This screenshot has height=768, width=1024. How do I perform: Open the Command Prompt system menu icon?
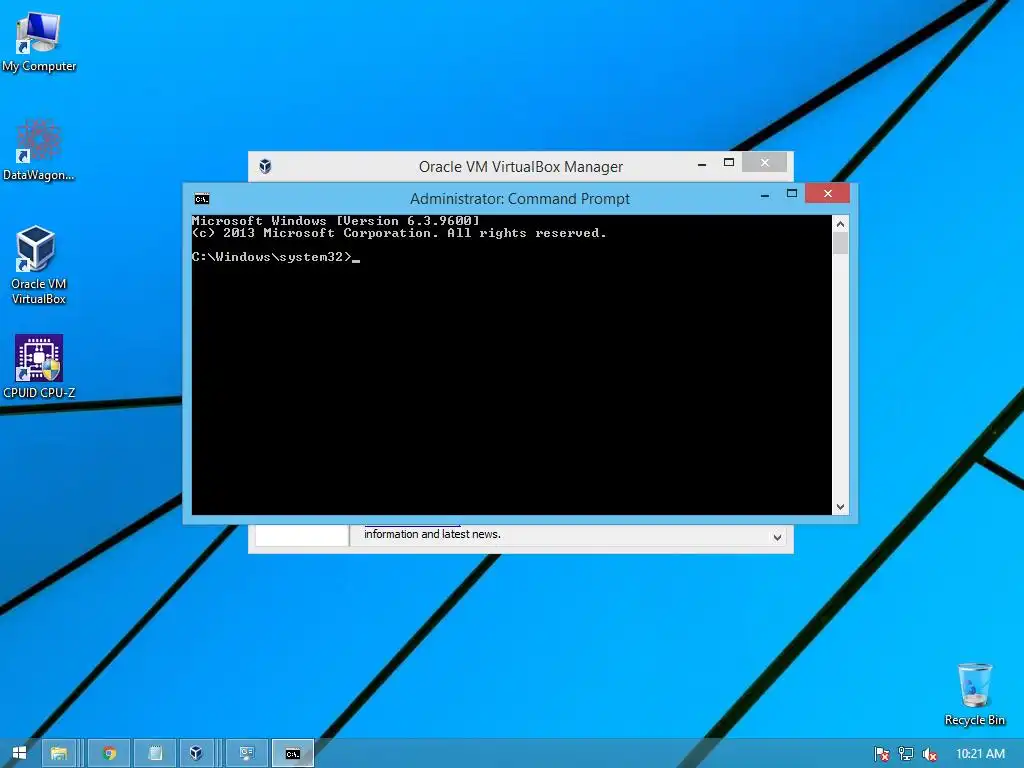(202, 199)
